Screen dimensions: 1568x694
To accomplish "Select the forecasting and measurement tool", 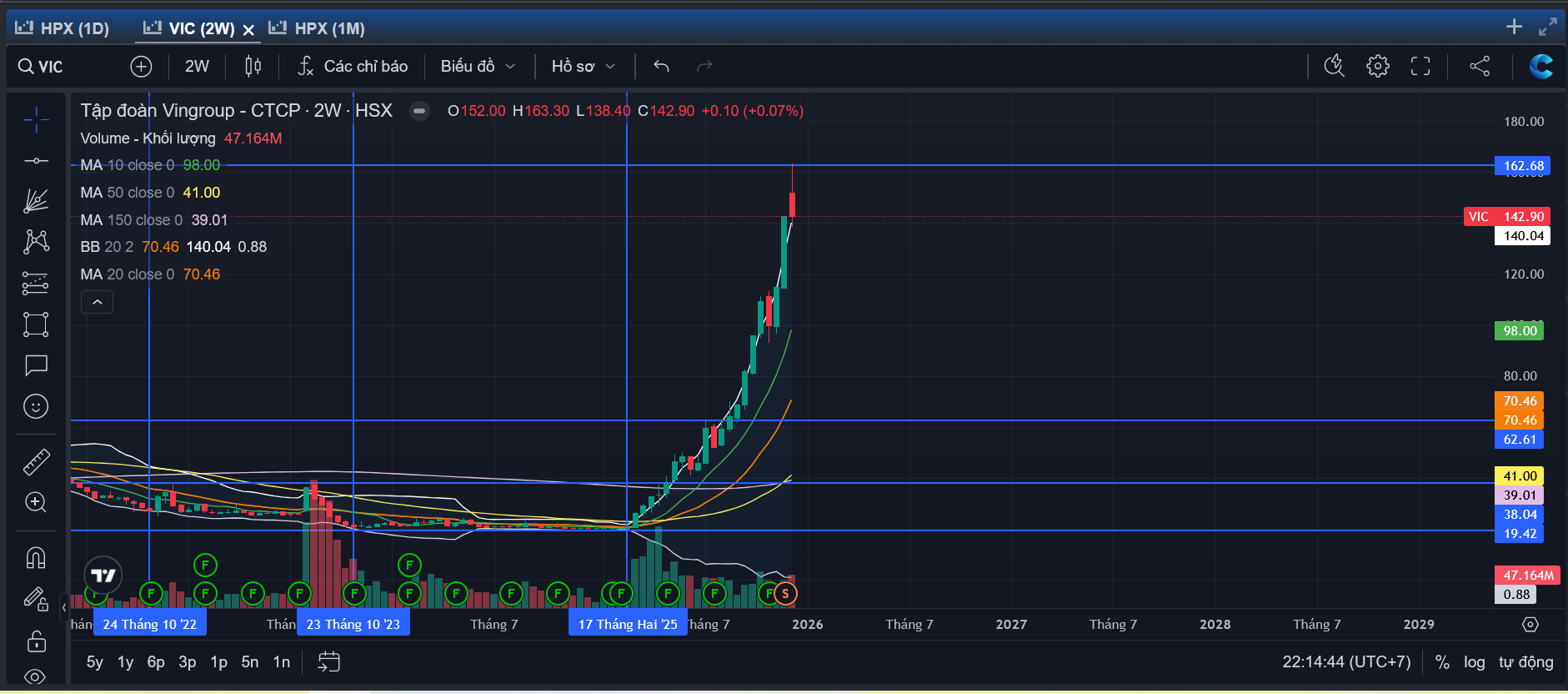I will click(36, 284).
